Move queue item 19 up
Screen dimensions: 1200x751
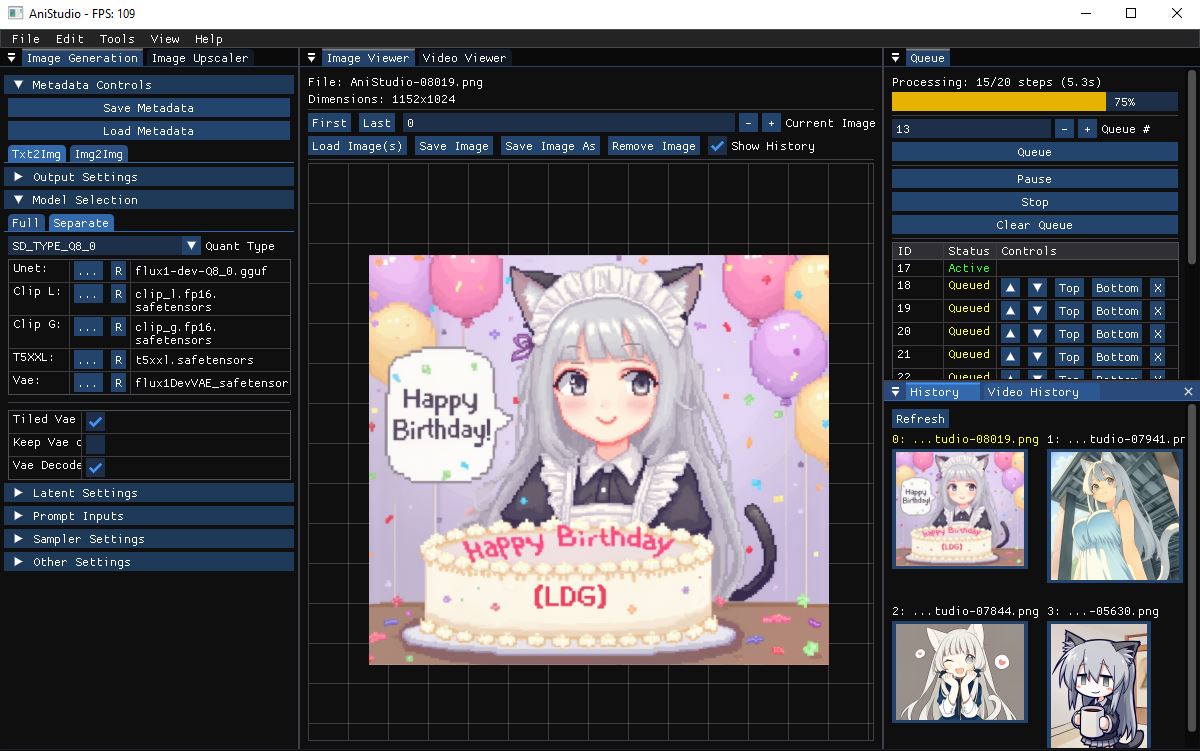tap(1010, 311)
